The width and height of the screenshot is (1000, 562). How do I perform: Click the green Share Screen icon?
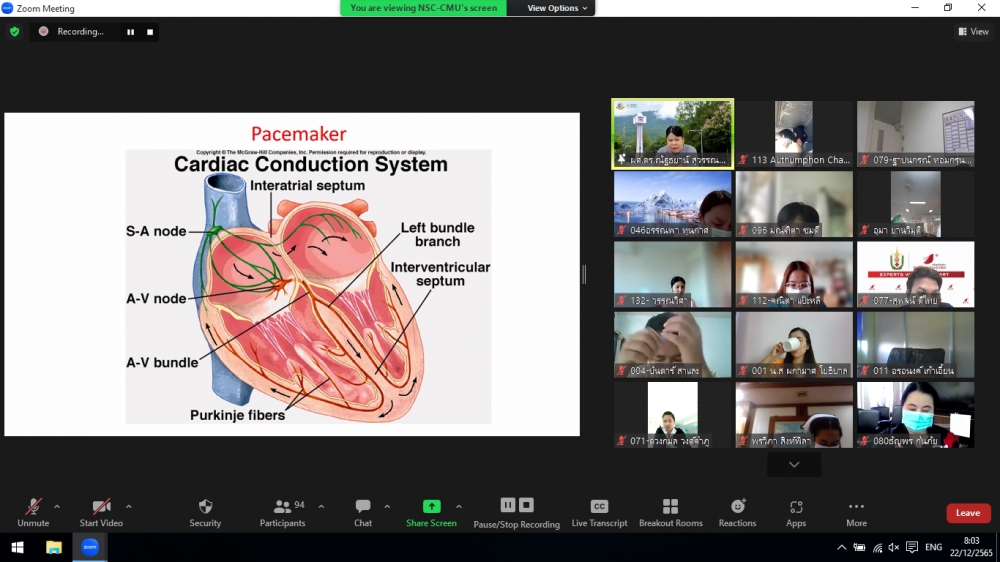coord(431,507)
